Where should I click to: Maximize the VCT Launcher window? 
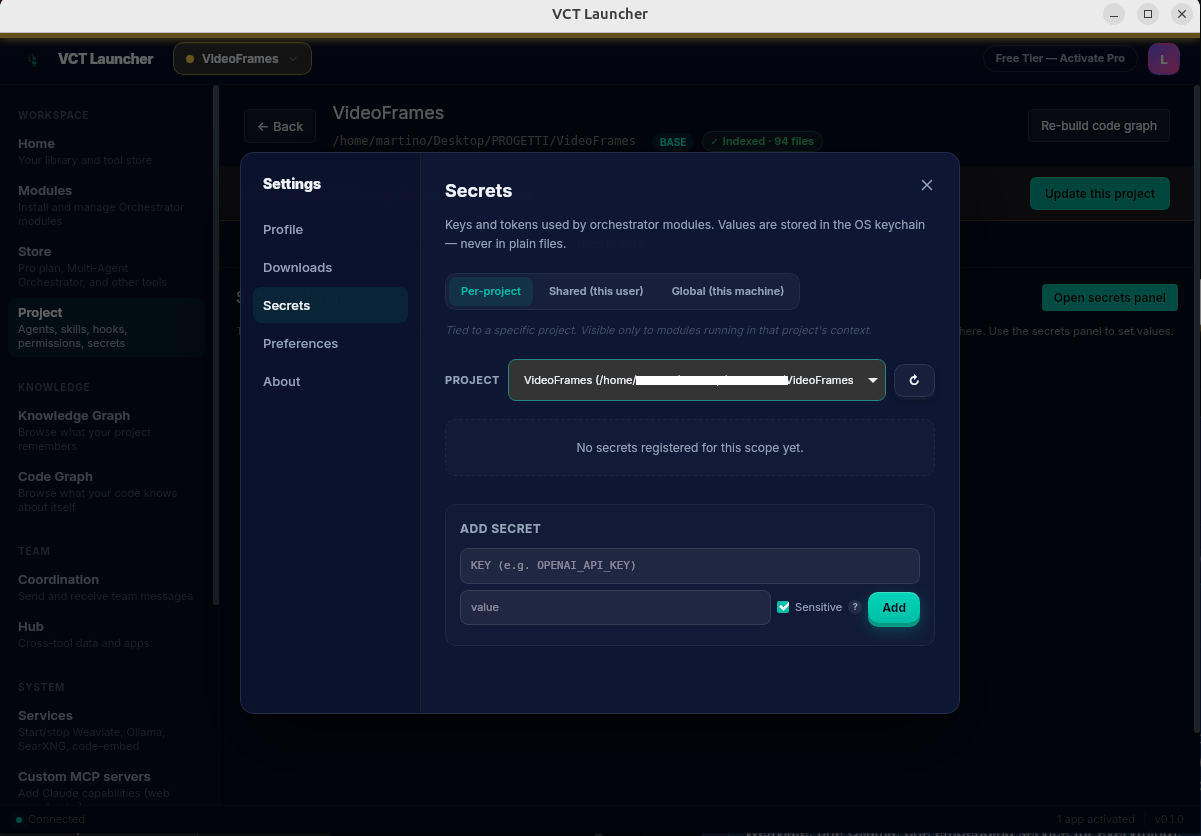click(1148, 14)
